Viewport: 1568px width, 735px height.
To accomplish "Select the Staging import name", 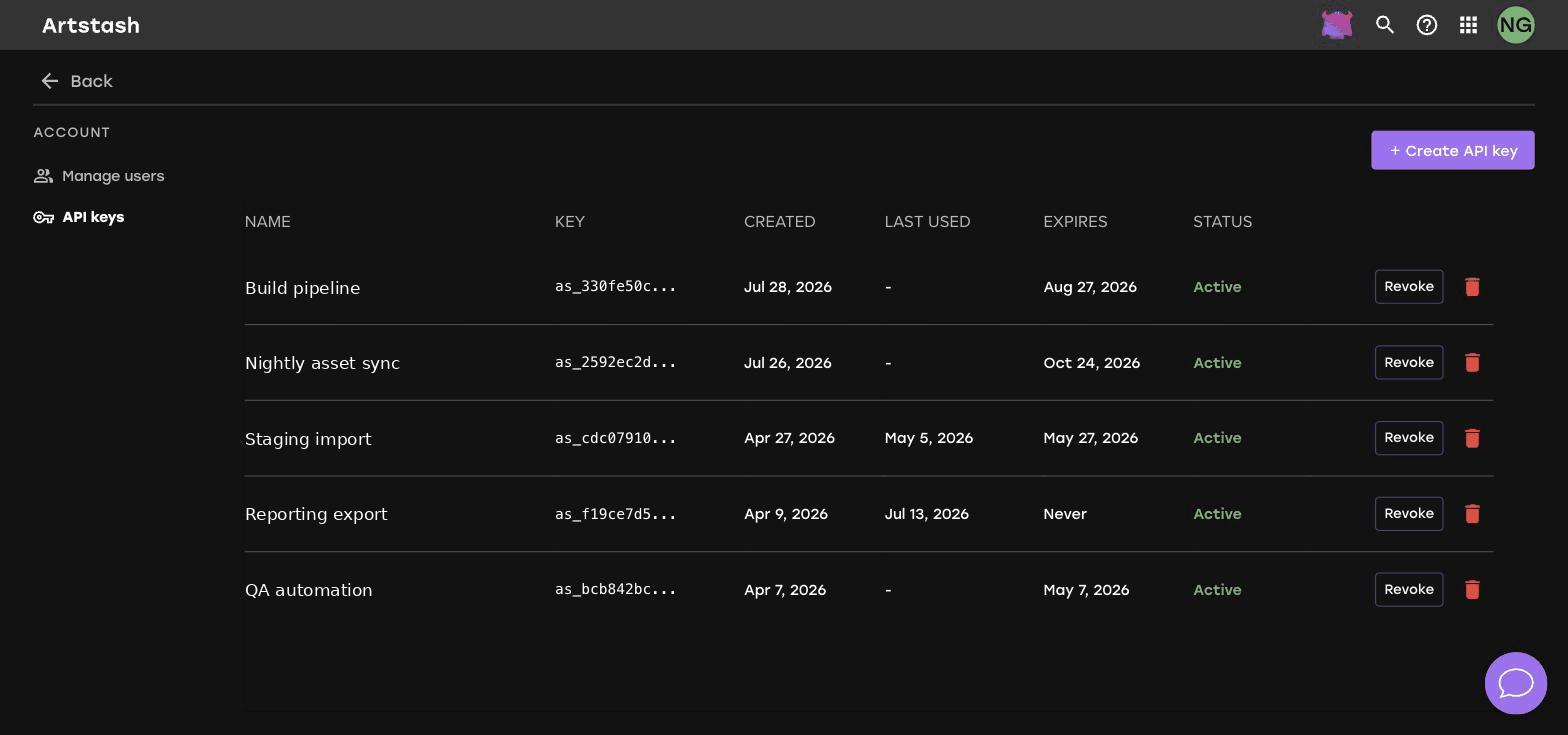I will [308, 439].
